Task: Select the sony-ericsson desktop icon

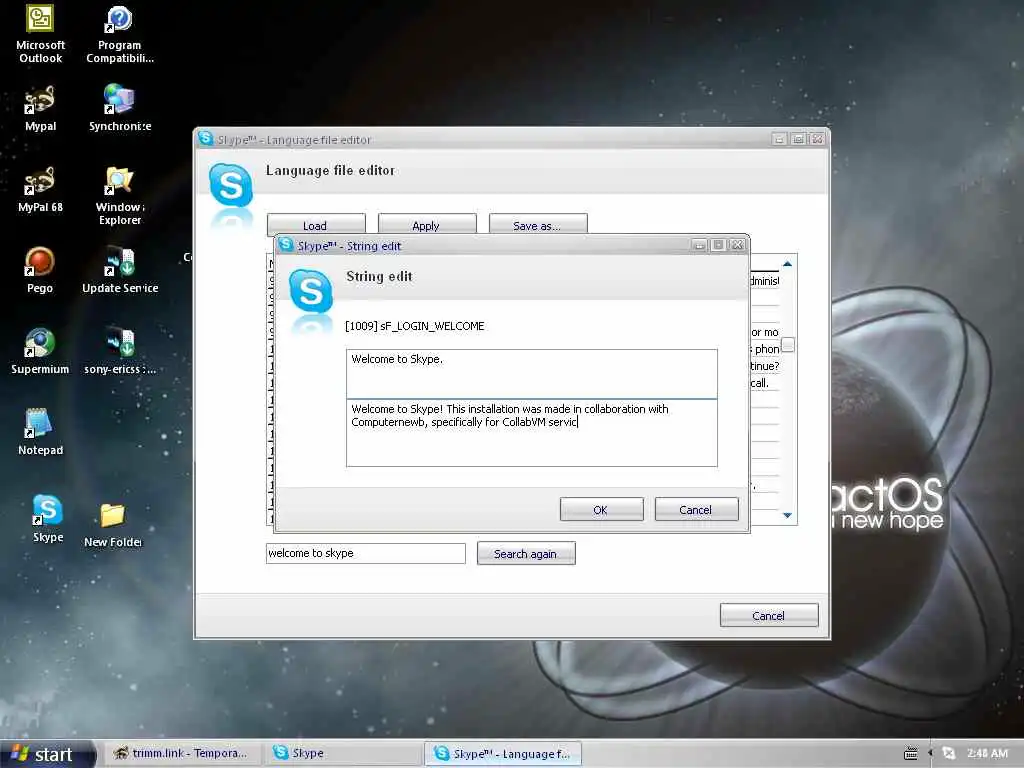Action: tap(120, 351)
